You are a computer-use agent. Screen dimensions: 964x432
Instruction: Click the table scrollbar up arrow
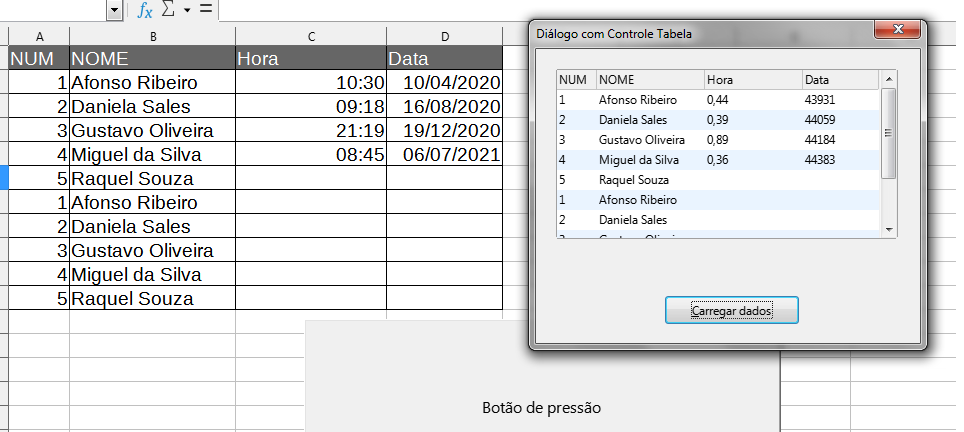click(x=889, y=78)
